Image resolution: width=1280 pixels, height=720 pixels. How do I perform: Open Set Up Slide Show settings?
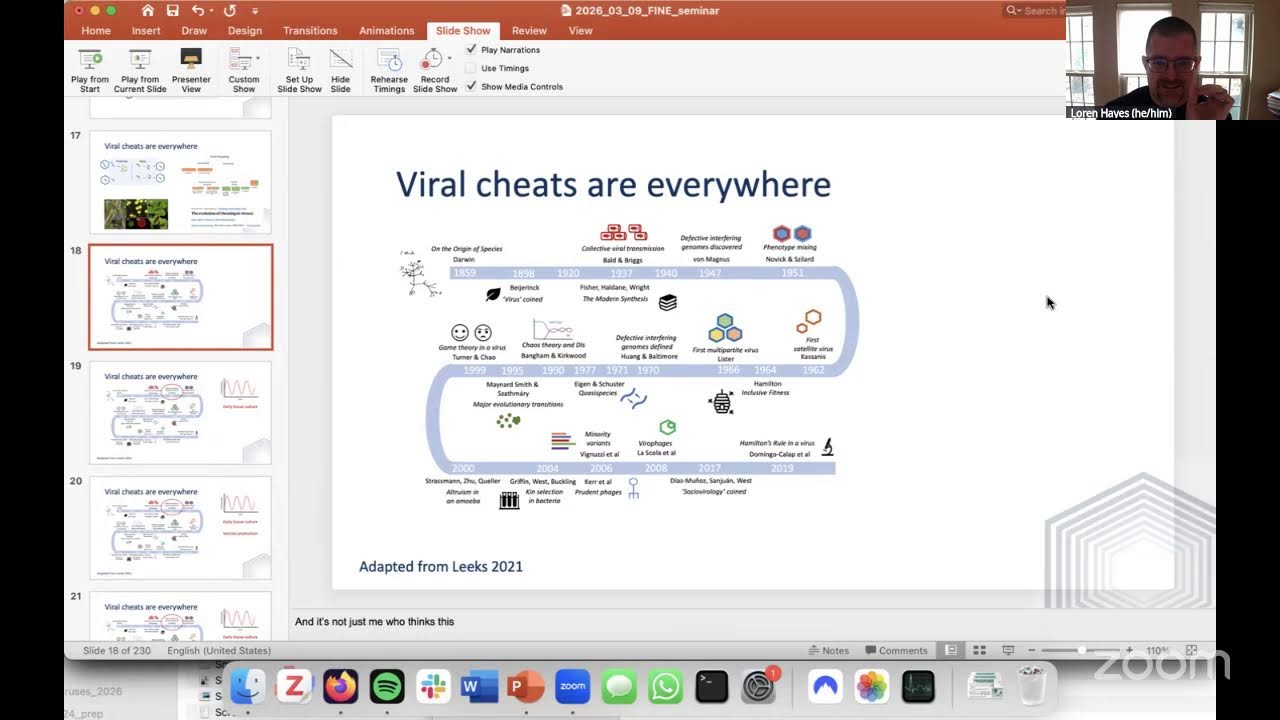pyautogui.click(x=299, y=70)
